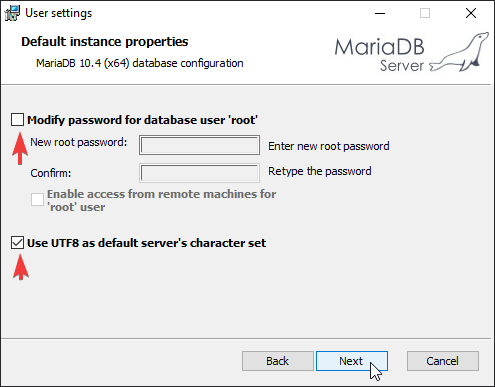Go to the Next installer step
This screenshot has width=495, height=387.
tap(352, 361)
